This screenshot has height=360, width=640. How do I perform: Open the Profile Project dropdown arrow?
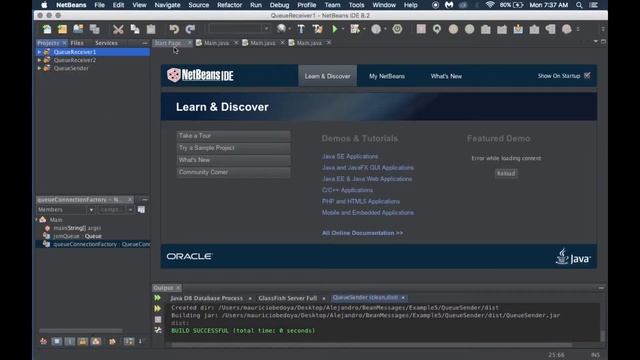click(x=385, y=29)
